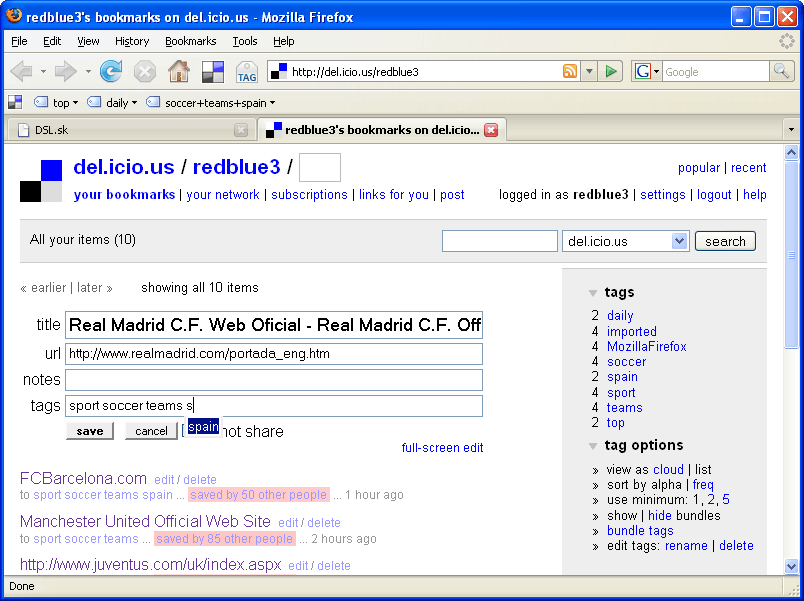
Task: Open del.icio.us bookmarks toolbar button beside Home
Action: click(213, 72)
